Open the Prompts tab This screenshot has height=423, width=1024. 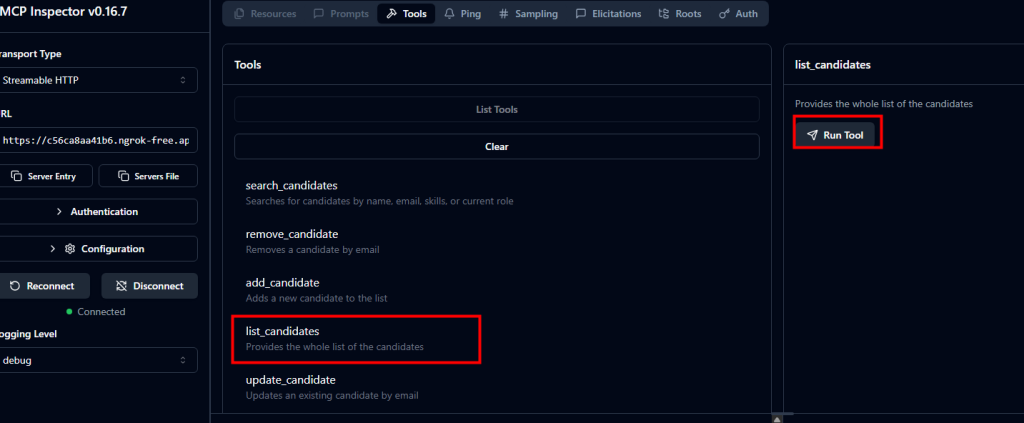340,14
